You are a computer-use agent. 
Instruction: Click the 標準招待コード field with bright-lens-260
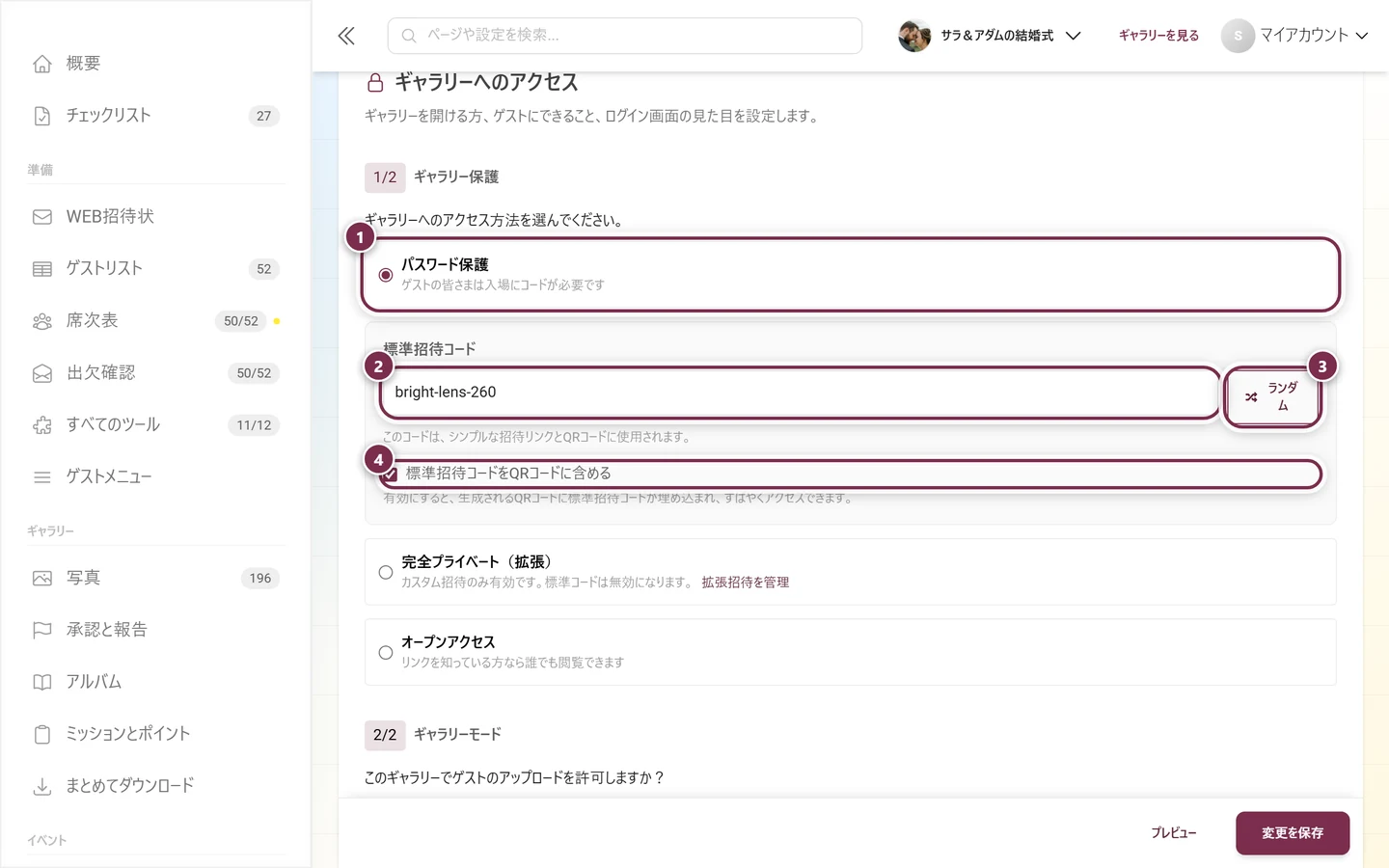[x=800, y=393]
